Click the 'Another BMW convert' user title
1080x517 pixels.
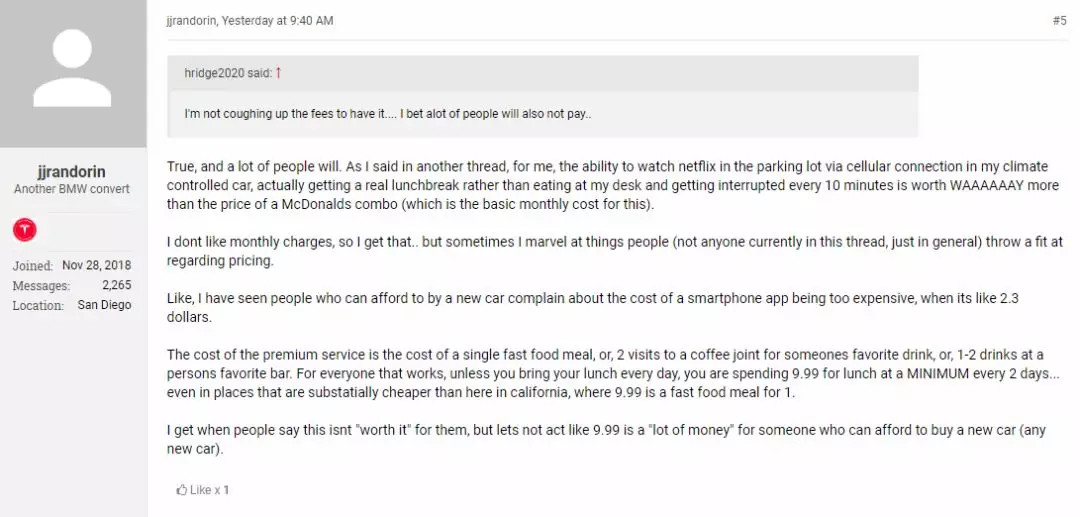click(x=72, y=189)
